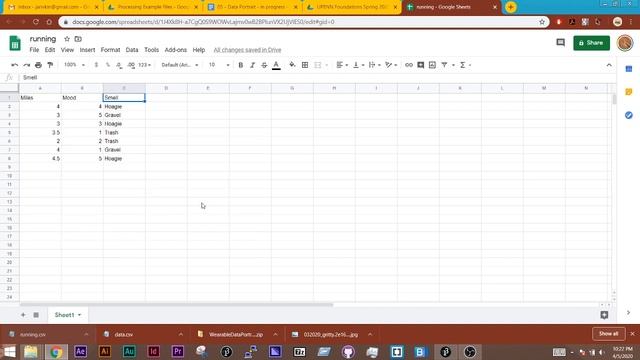Decrease decimal places icon
640x360 pixels.
(x=119, y=65)
